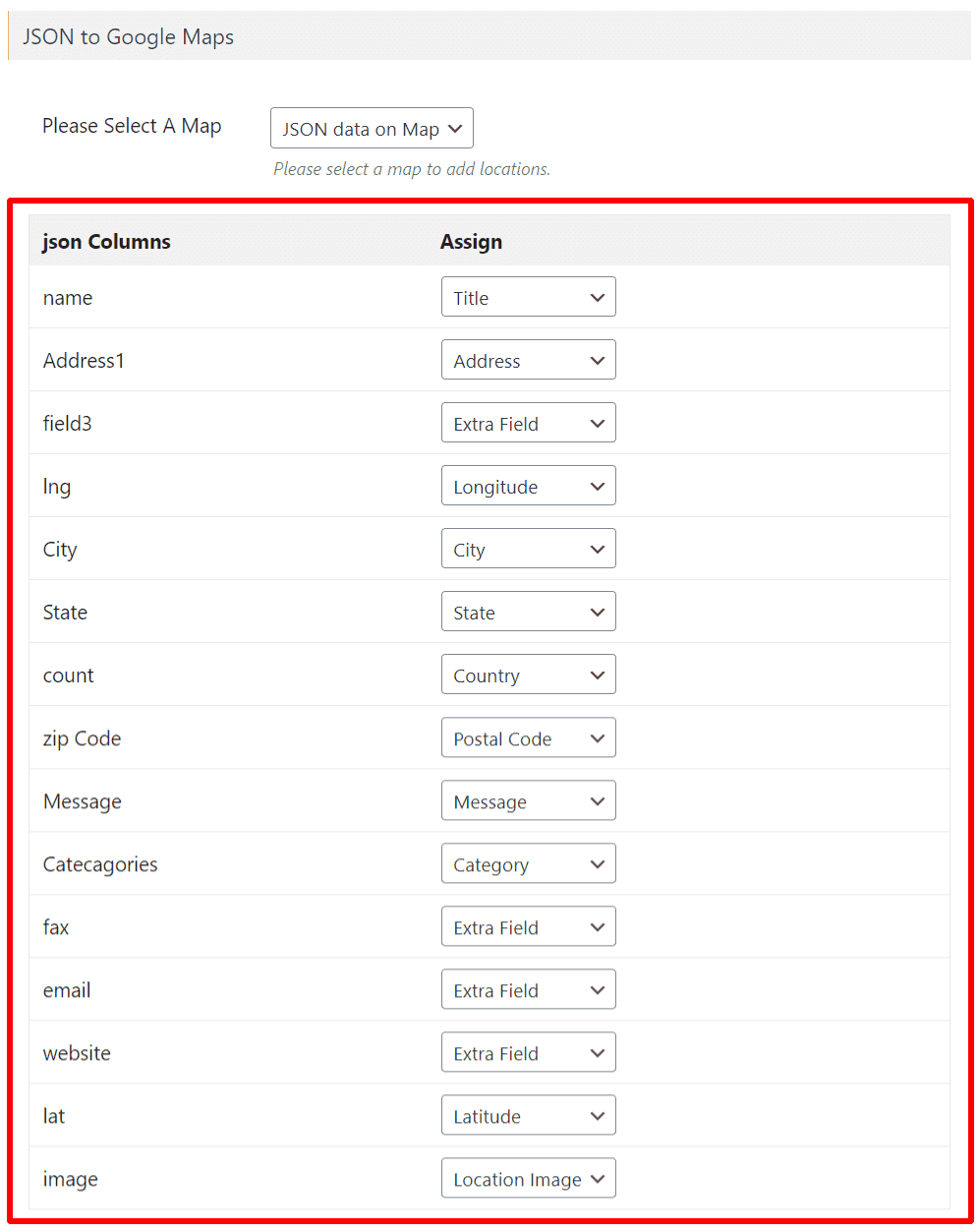Open the Category dropdown for Catecagories

click(x=528, y=863)
